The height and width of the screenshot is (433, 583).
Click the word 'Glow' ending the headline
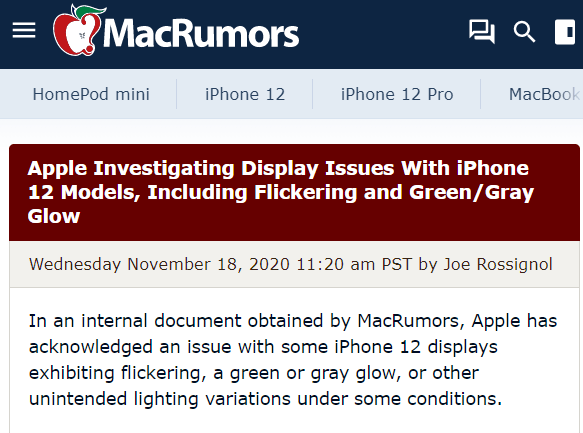pyautogui.click(x=54, y=216)
